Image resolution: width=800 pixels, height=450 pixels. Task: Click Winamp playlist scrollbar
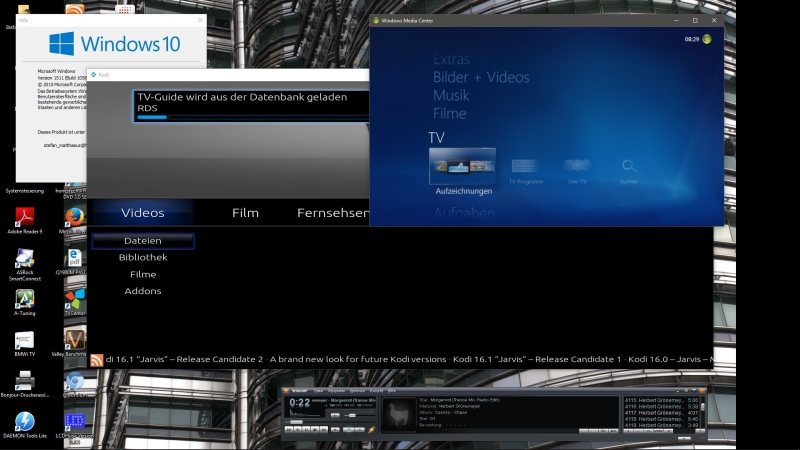703,413
